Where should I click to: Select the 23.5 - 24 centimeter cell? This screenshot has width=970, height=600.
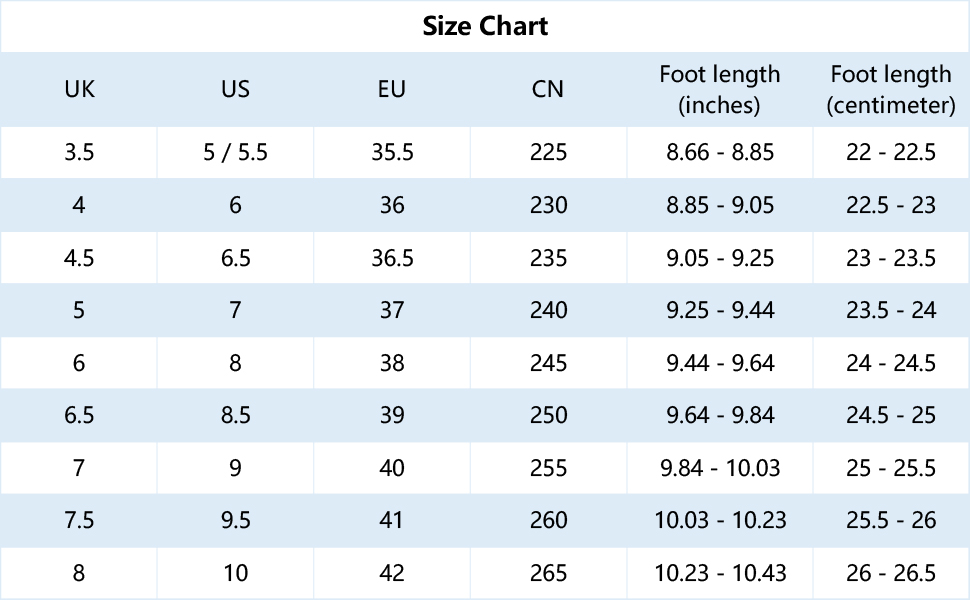(x=891, y=310)
